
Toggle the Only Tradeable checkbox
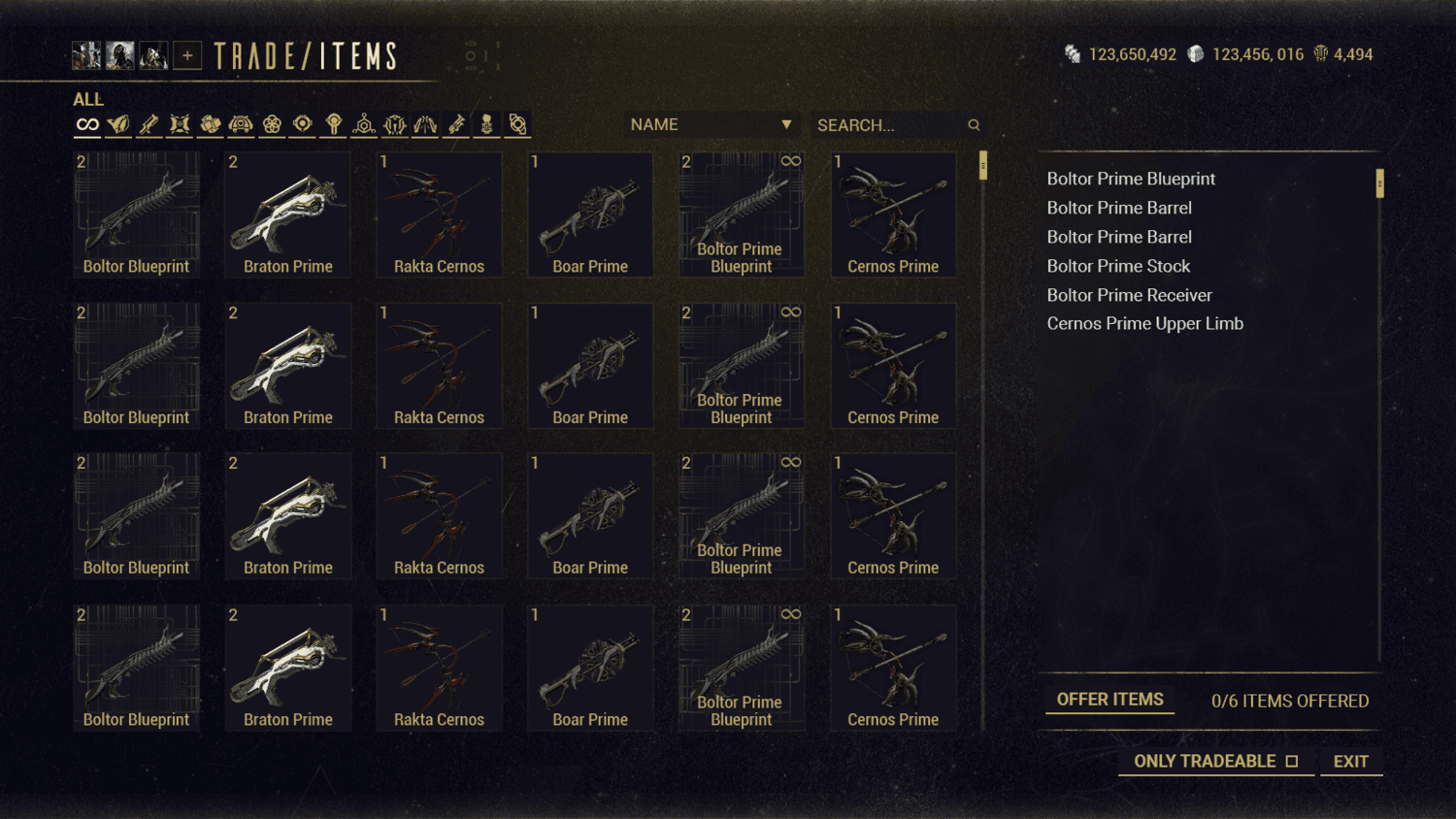coord(1292,762)
